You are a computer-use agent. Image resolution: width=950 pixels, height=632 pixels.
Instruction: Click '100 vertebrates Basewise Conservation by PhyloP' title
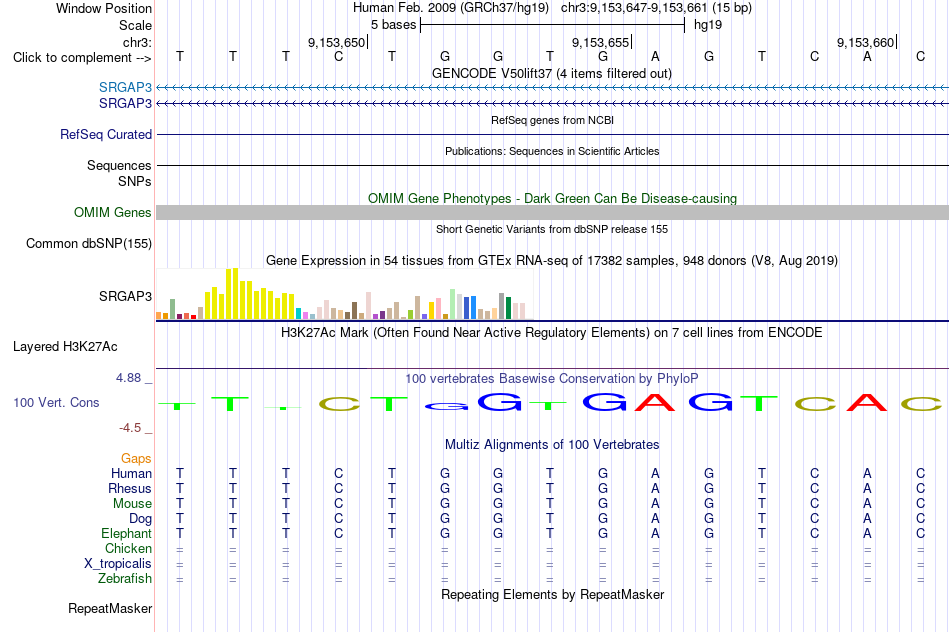[552, 379]
